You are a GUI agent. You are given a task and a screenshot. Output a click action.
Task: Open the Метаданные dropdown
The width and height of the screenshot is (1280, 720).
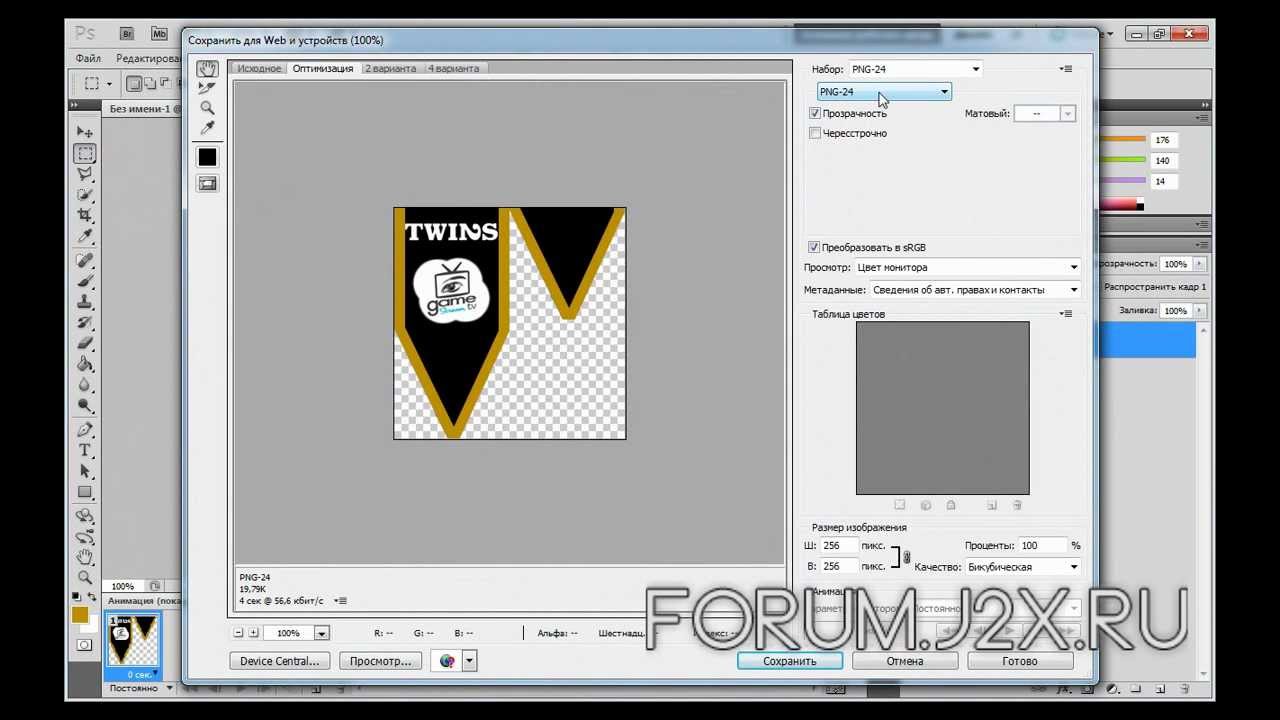coord(975,290)
